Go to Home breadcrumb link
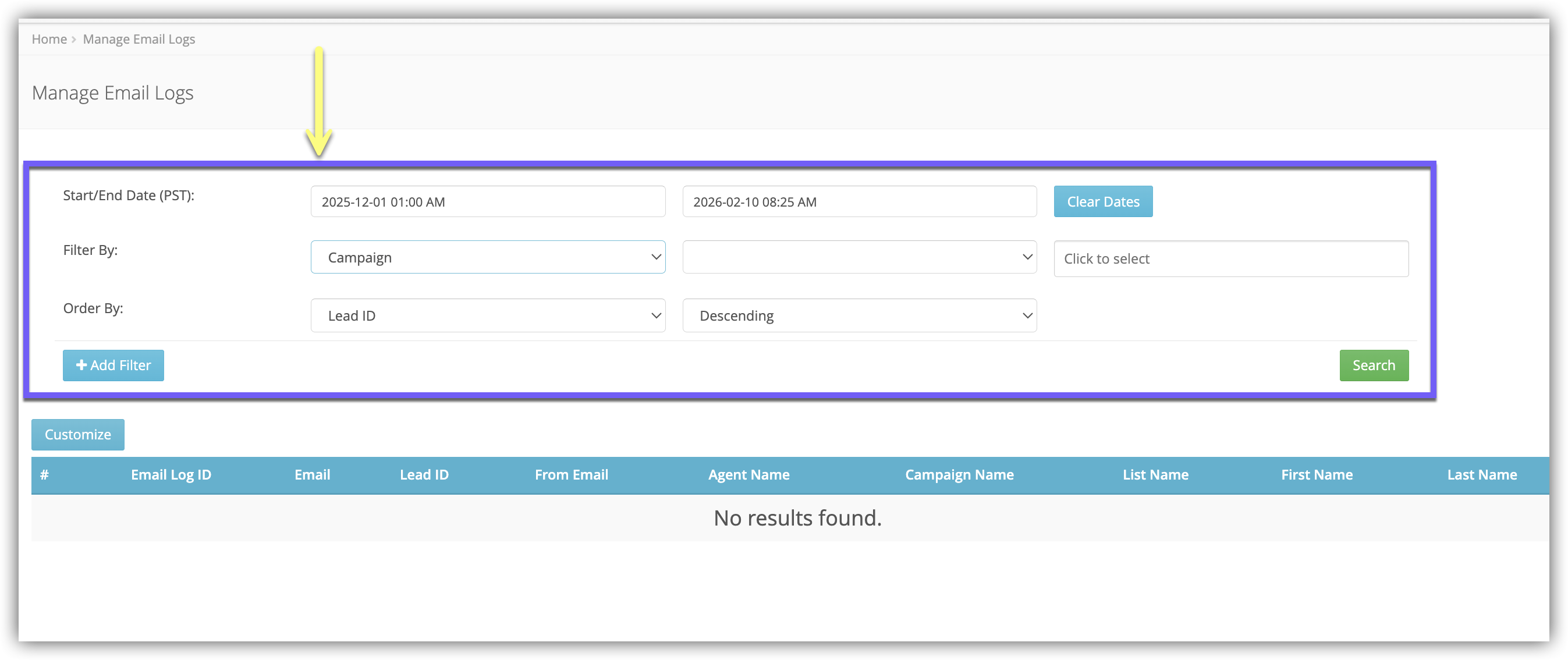Screen dimensions: 1568x660 coord(49,39)
